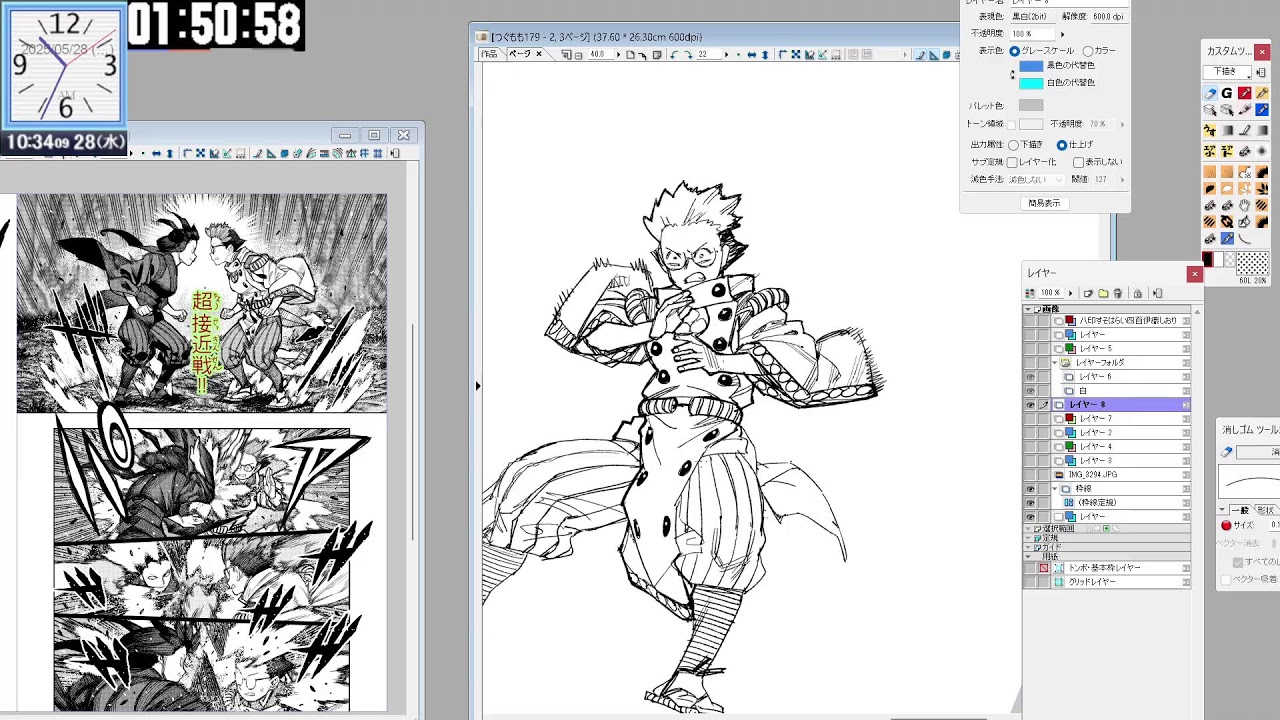Select the curved line tool icon
Image resolution: width=1280 pixels, height=720 pixels.
click(x=1245, y=238)
